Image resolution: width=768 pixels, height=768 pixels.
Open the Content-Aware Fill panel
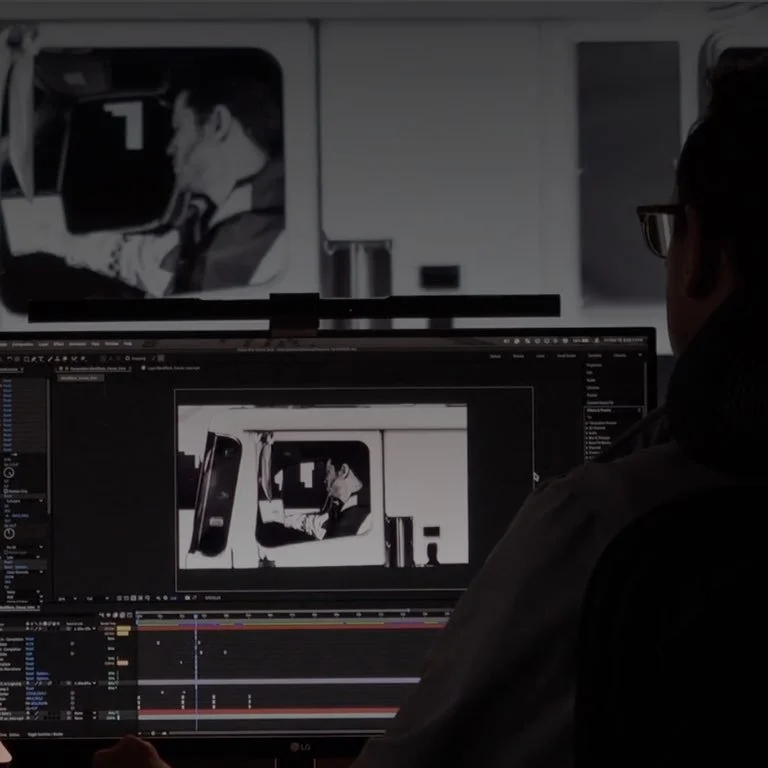click(600, 403)
